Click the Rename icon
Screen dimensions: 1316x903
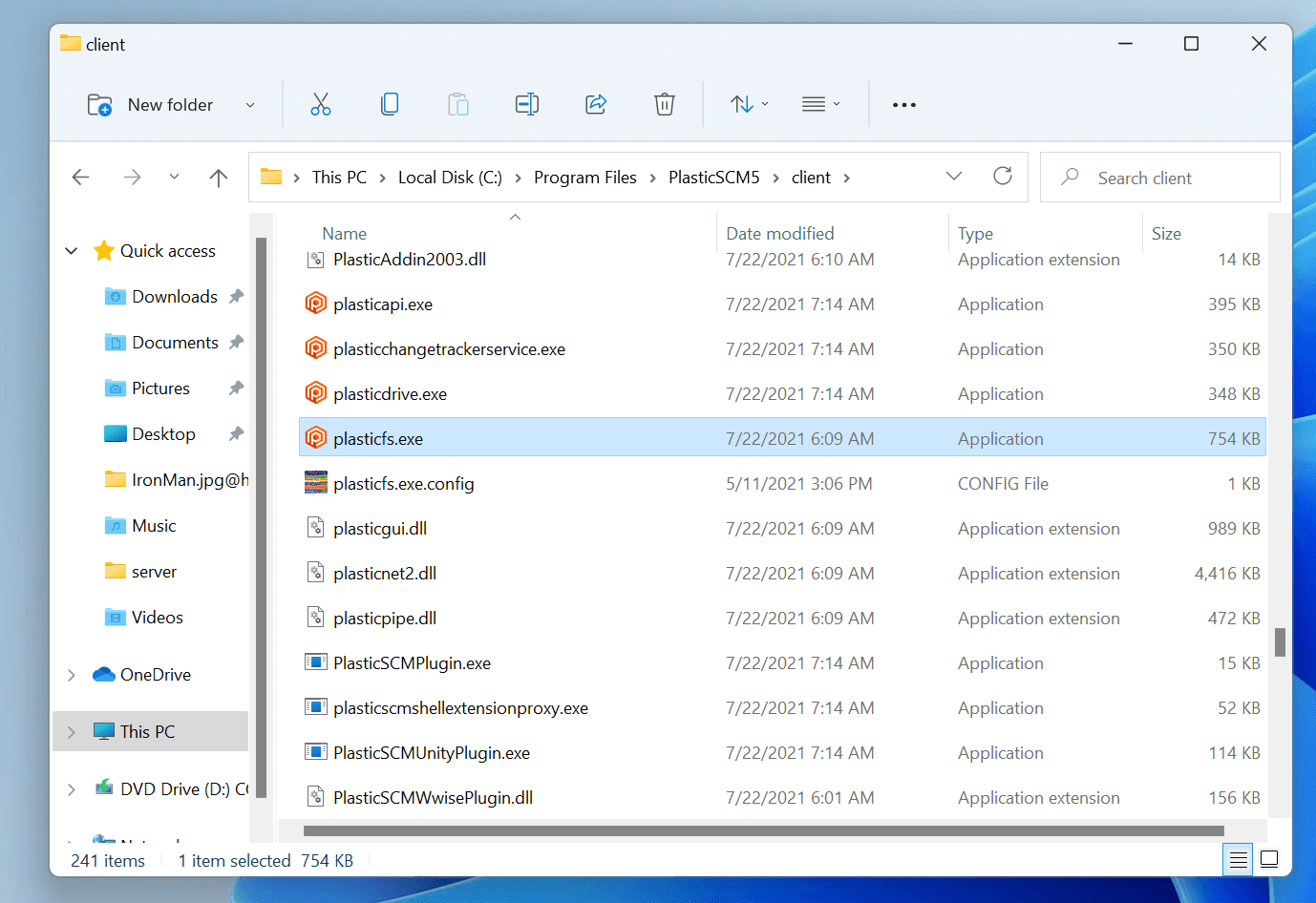click(526, 104)
